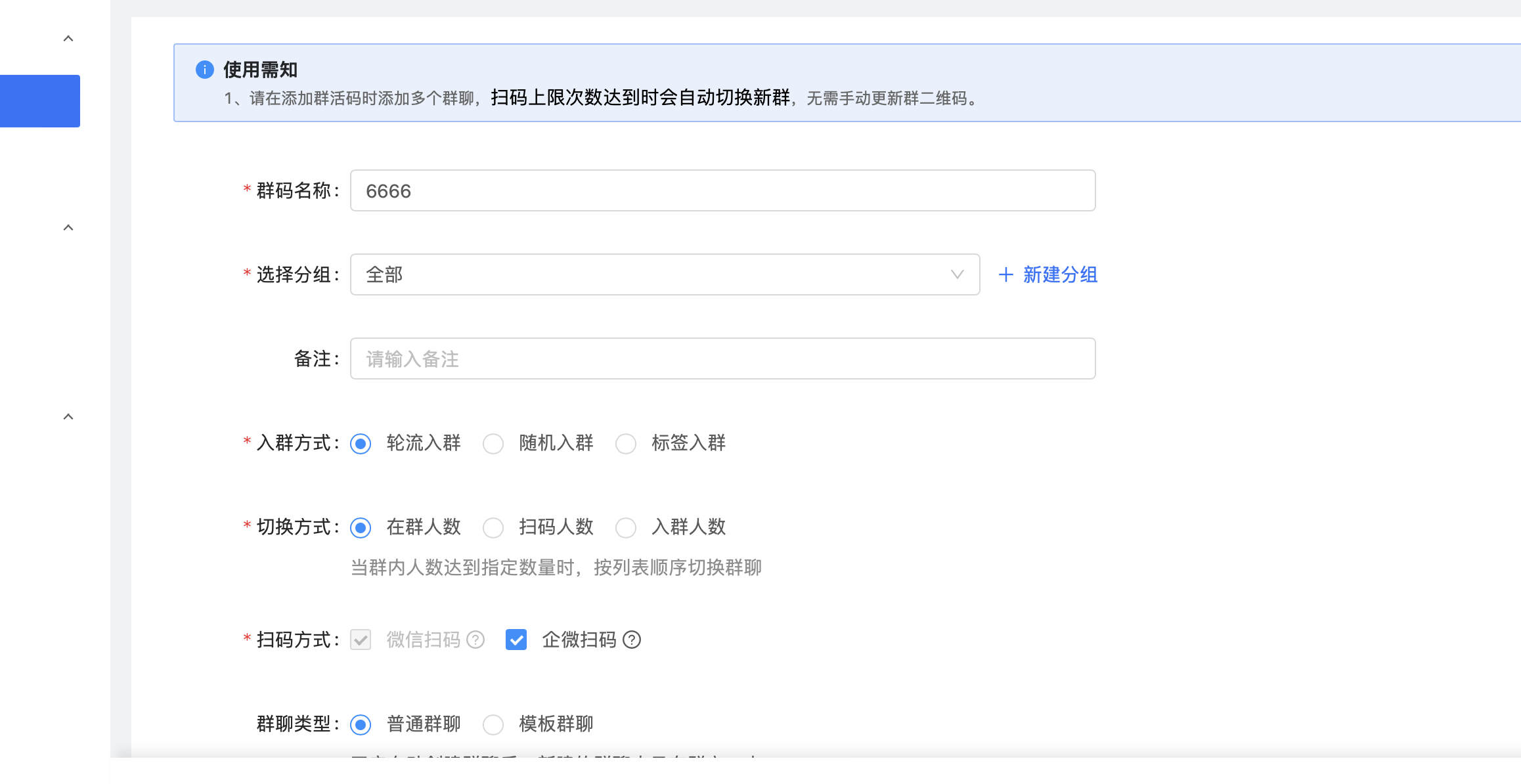Collapse the top sidebar section chevron

click(x=68, y=39)
